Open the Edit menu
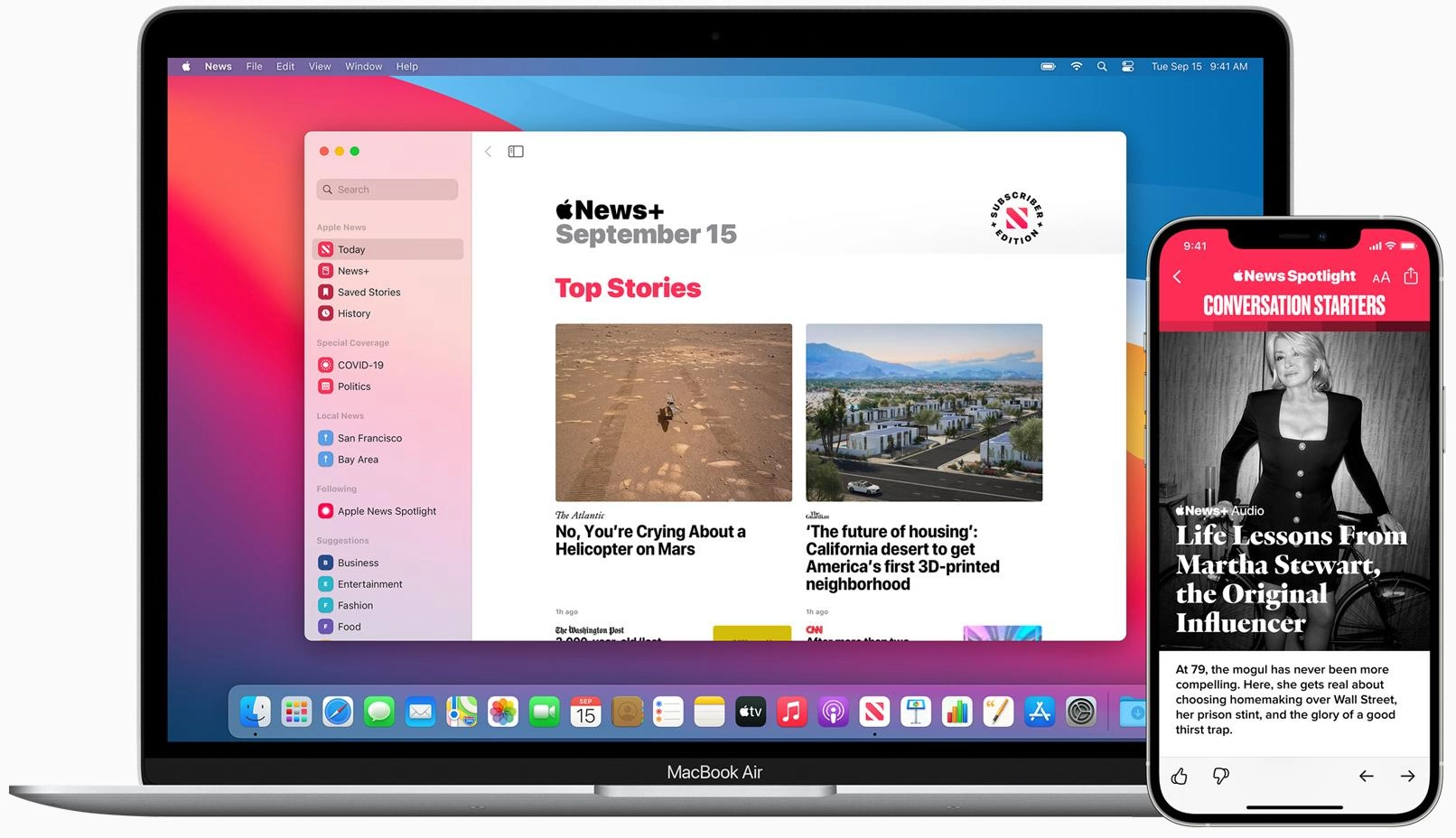The image size is (1456, 838). point(285,67)
